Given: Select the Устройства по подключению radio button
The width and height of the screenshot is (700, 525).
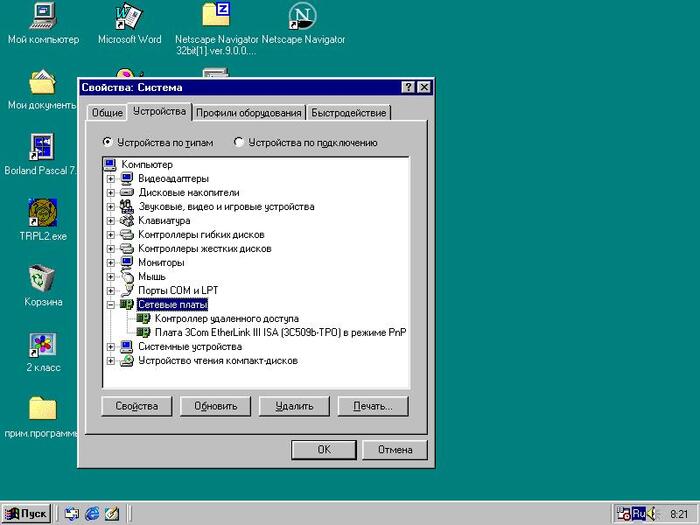Looking at the screenshot, I should tap(239, 143).
